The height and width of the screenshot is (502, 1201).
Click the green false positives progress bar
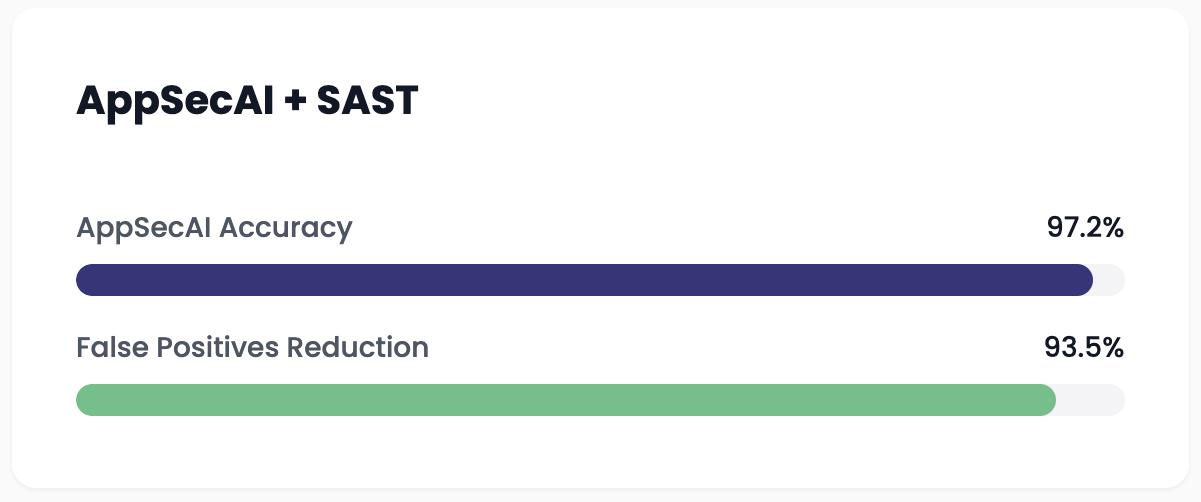tap(566, 399)
